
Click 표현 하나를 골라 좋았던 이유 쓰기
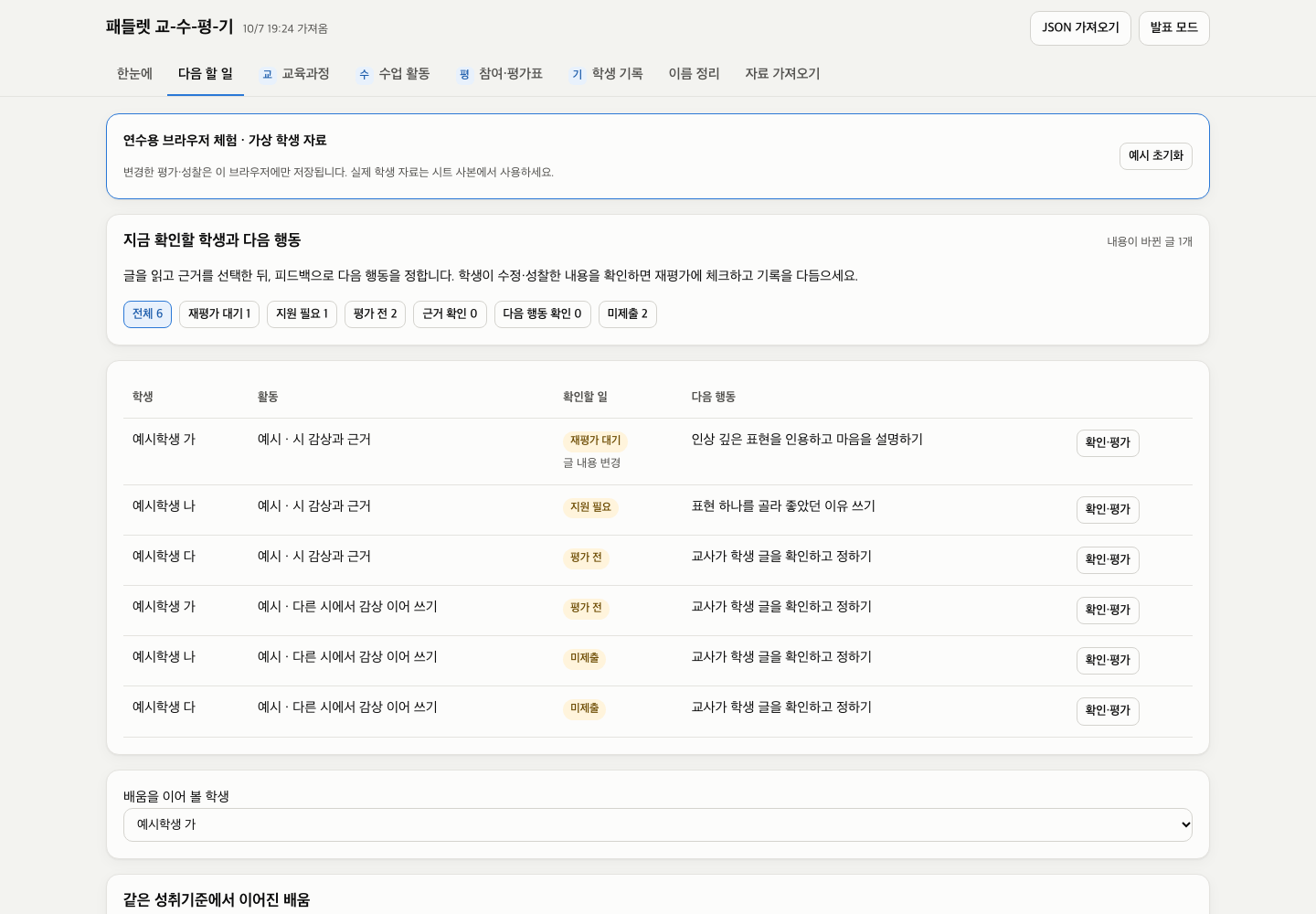pyautogui.click(x=783, y=506)
